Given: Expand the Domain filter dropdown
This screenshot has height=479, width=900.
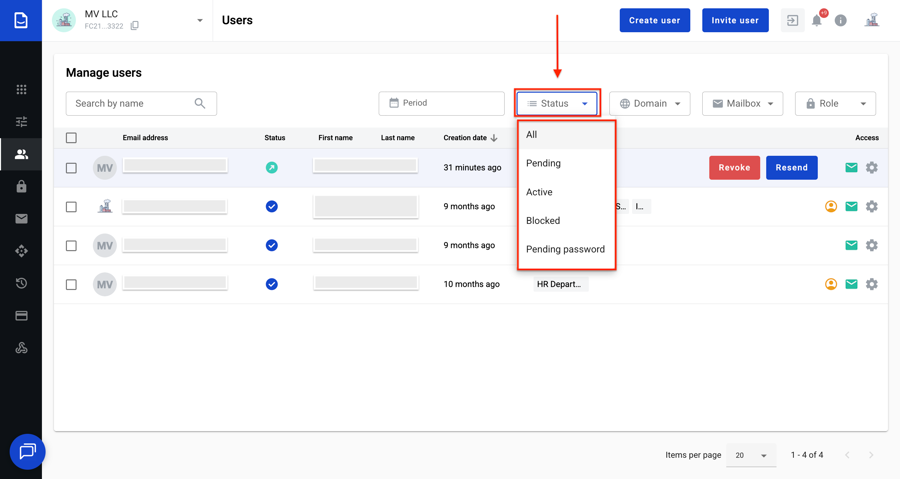Looking at the screenshot, I should coord(649,103).
